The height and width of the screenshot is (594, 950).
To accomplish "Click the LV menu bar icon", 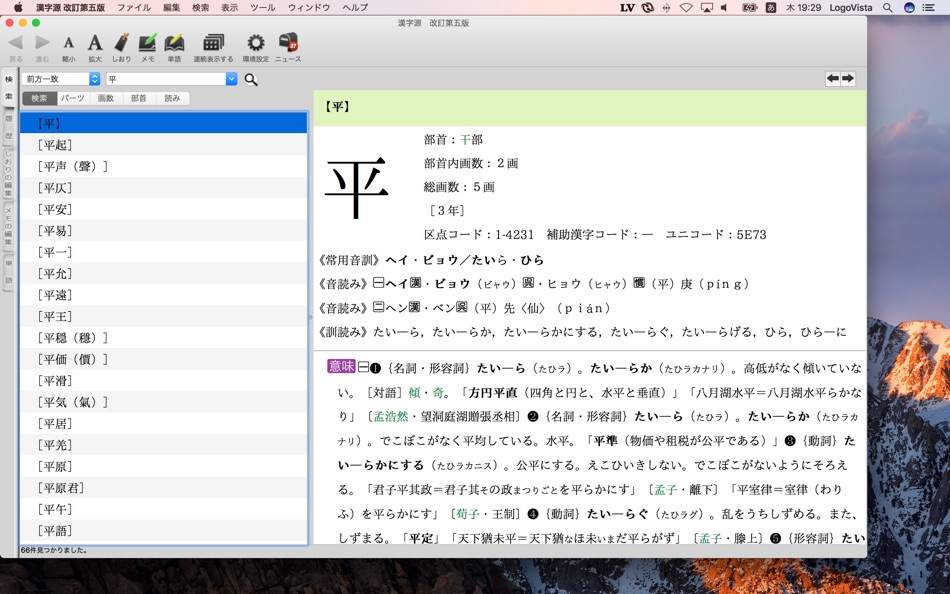I will pyautogui.click(x=628, y=8).
